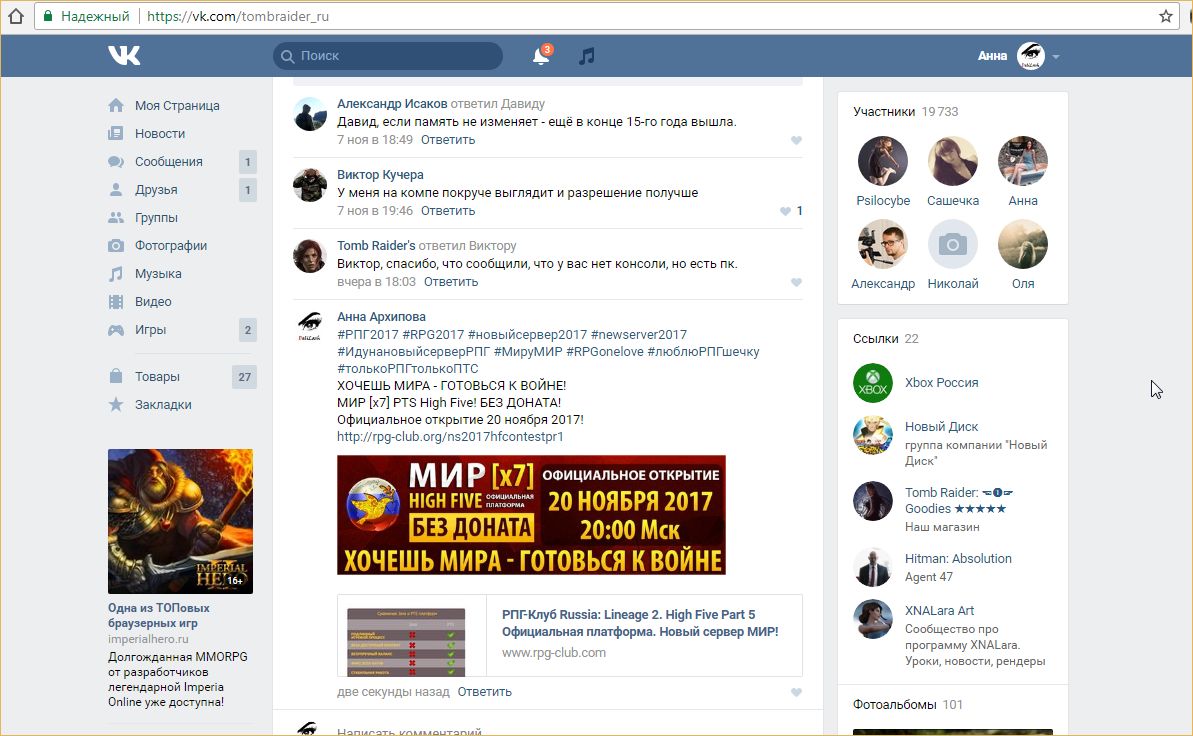The image size is (1193, 736).
Task: Open Tomb Raider: Goodies shop link
Action: tap(959, 501)
